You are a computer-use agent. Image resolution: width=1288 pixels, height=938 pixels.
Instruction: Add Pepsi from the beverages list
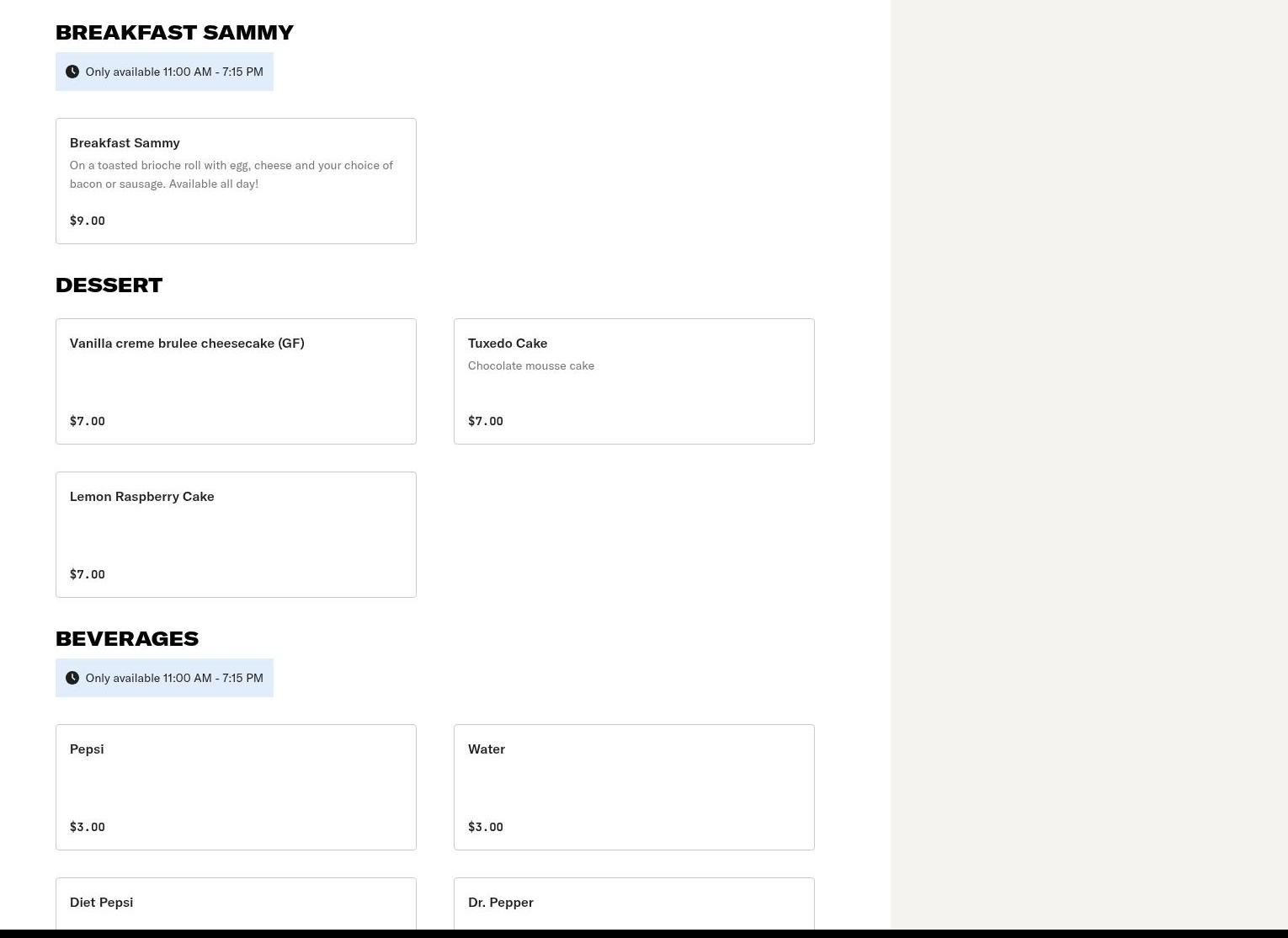click(x=236, y=787)
